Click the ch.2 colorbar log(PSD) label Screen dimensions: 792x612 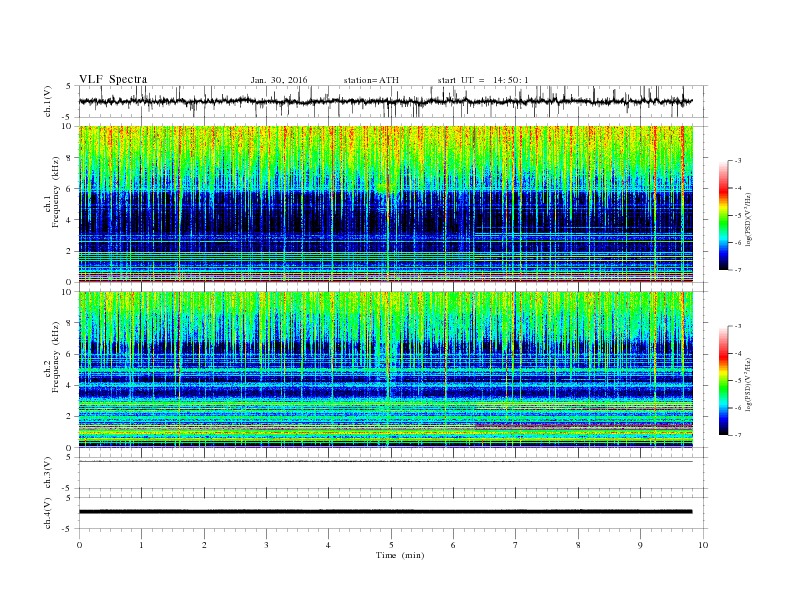tap(748, 384)
